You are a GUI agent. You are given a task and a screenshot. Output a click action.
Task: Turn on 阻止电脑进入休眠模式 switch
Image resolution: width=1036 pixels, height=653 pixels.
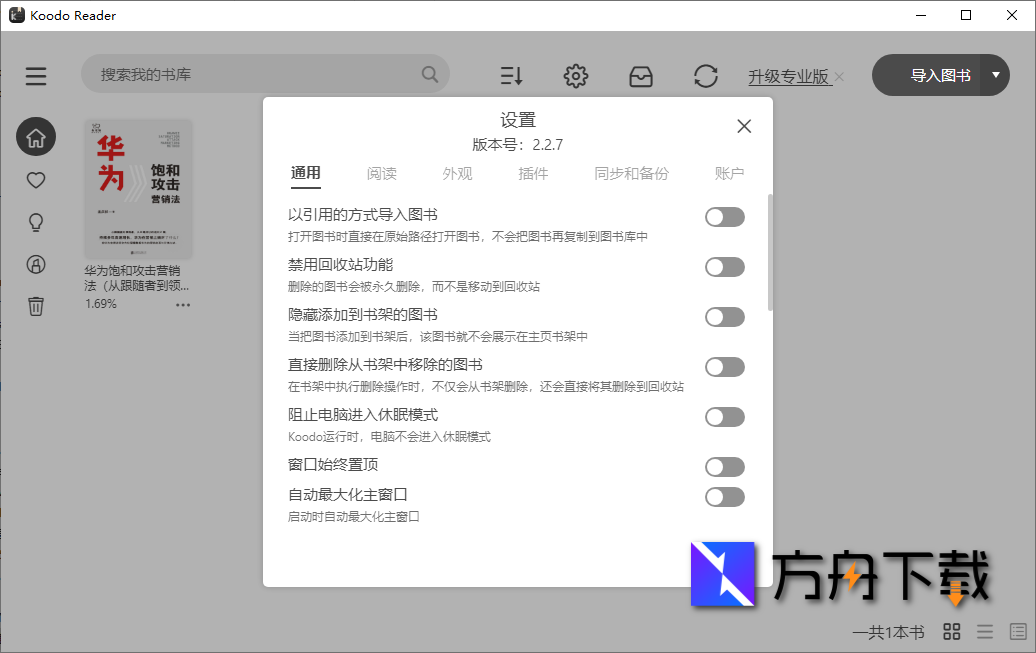724,417
